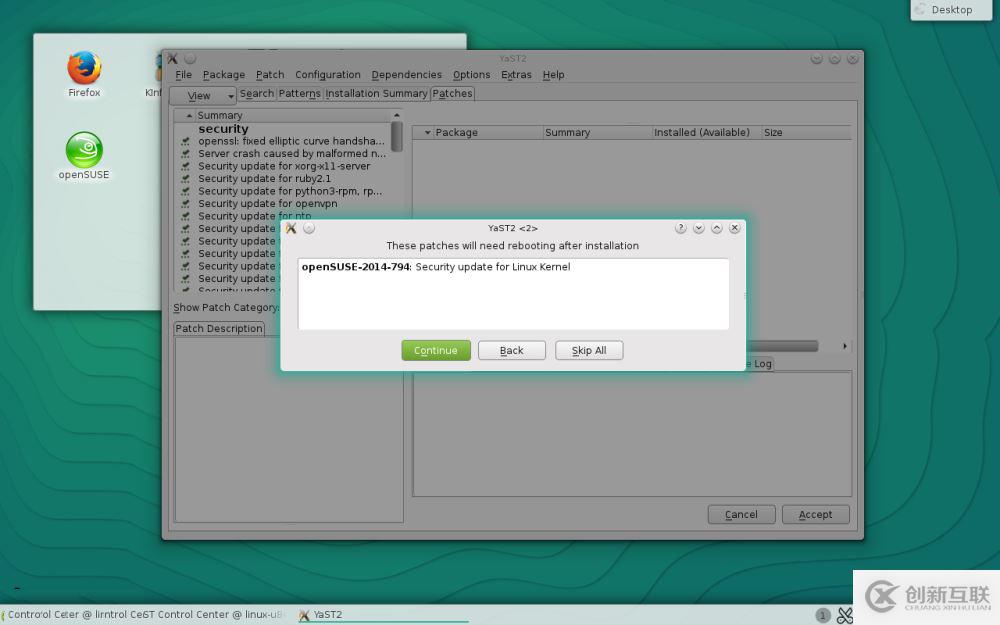This screenshot has height=625, width=1000.
Task: Toggle status icon for ntp security update
Action: 186,216
